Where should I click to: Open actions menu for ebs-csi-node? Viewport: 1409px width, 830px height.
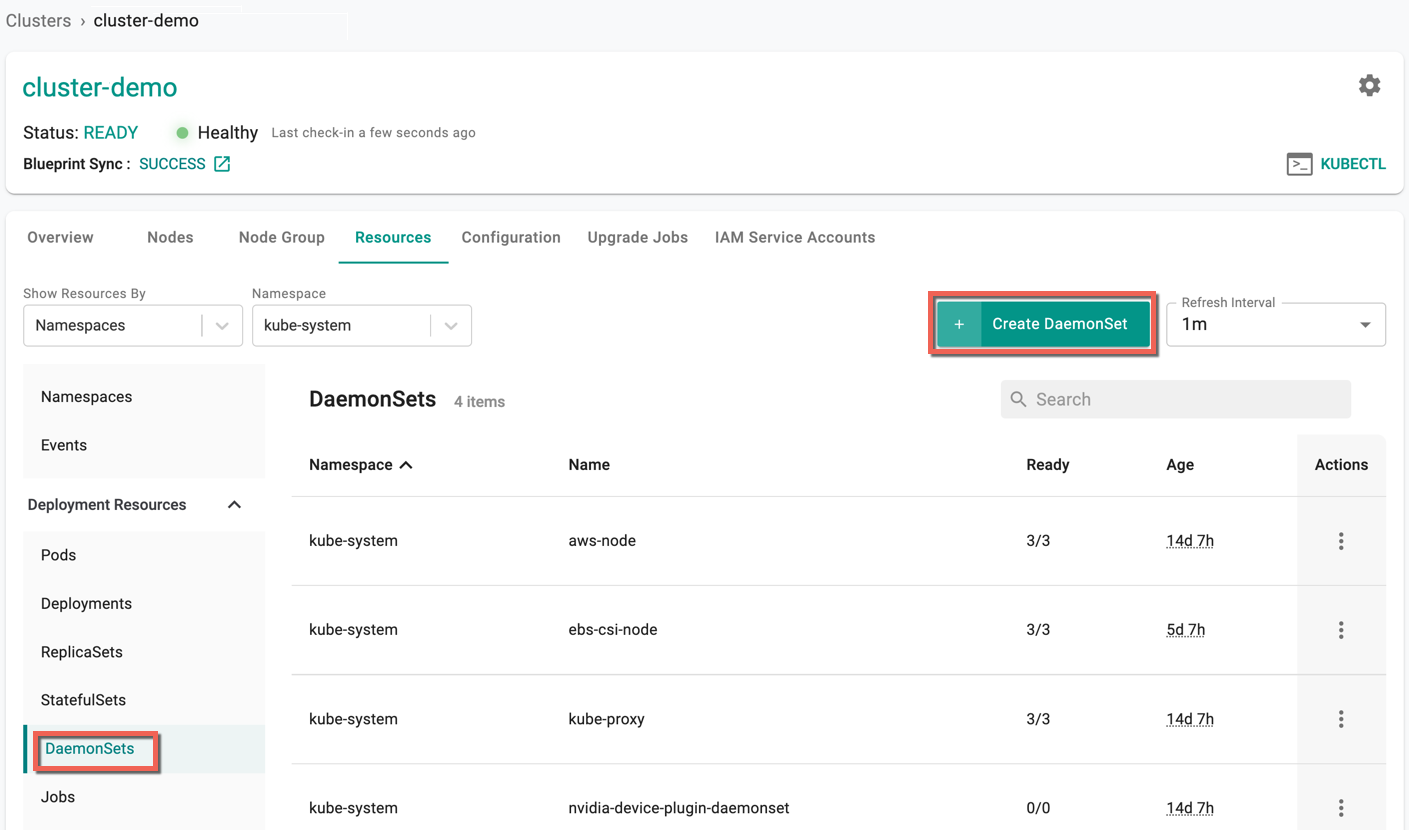1341,630
